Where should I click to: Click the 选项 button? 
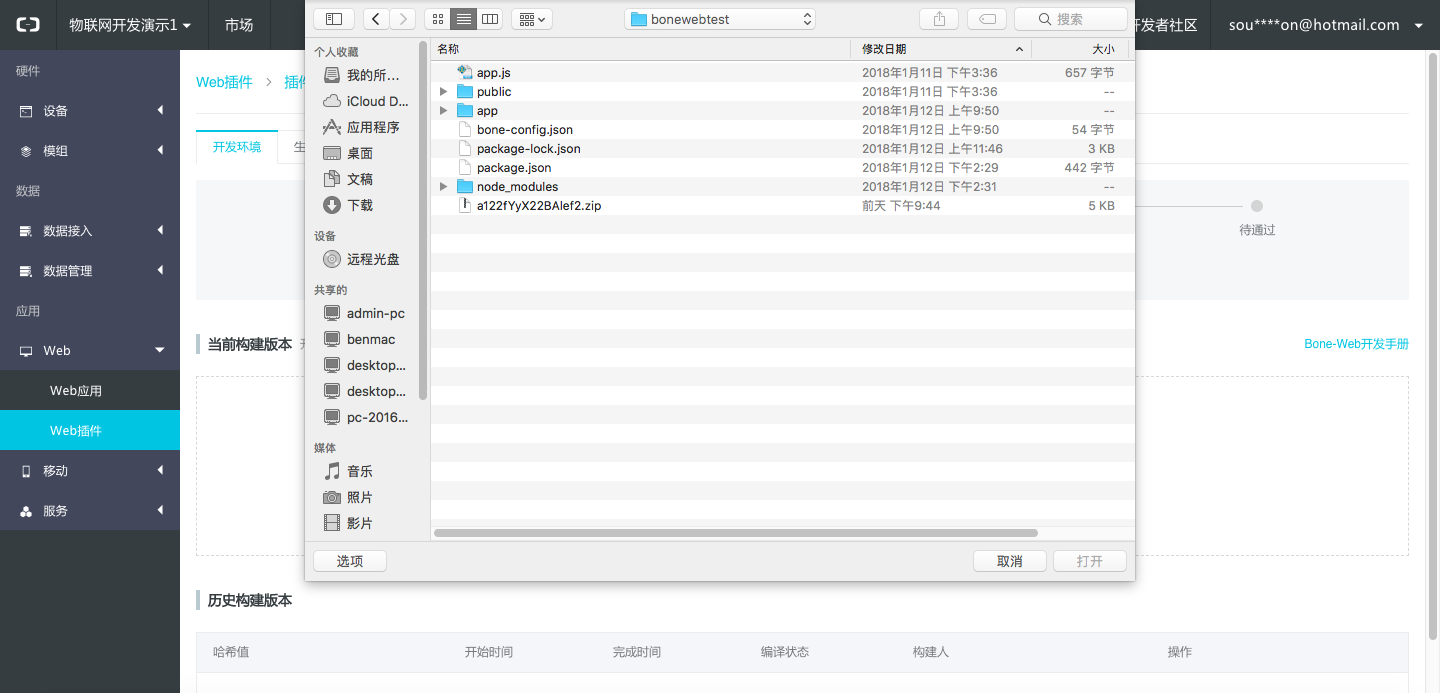(350, 561)
